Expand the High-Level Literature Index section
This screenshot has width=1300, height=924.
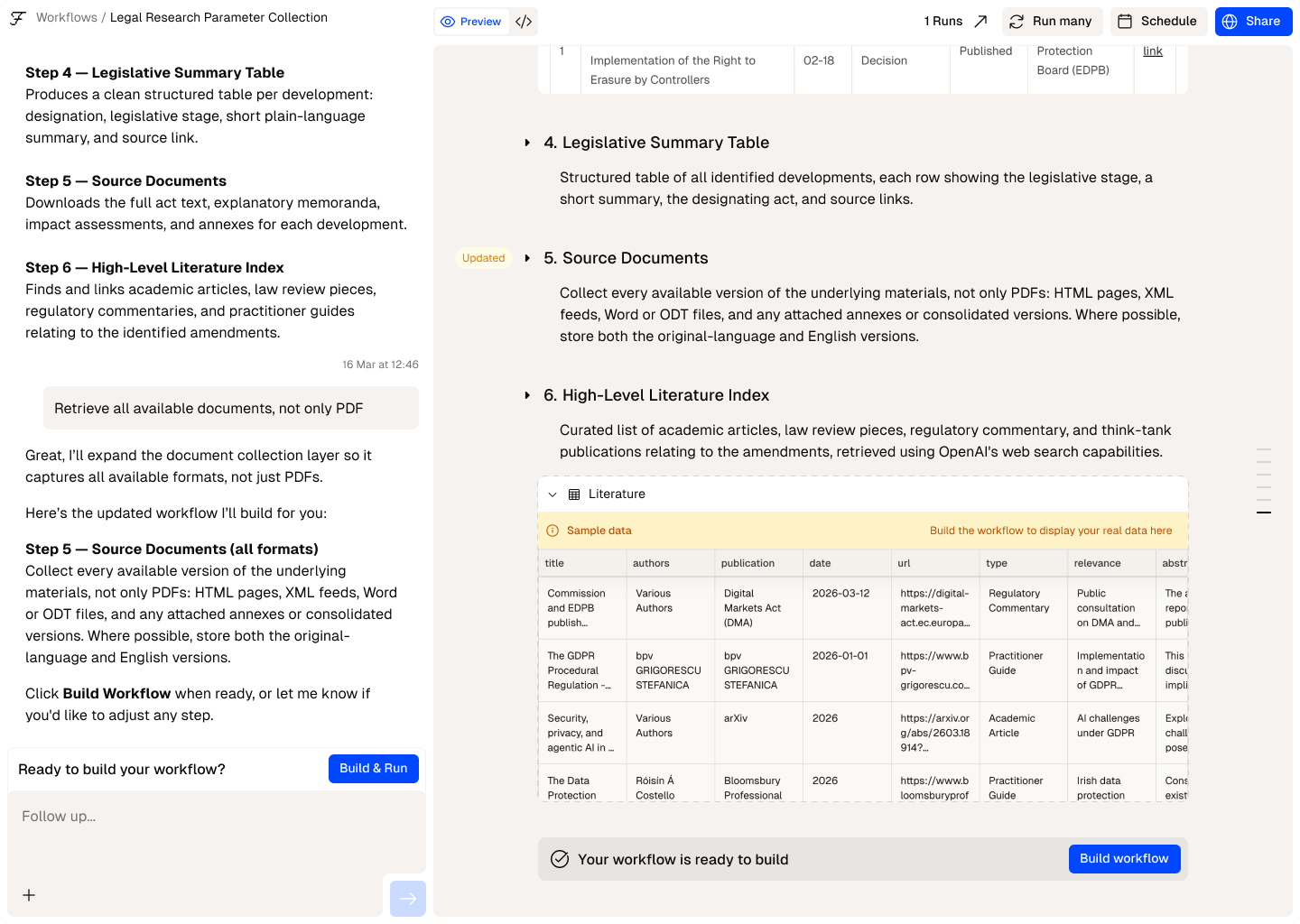[x=527, y=395]
